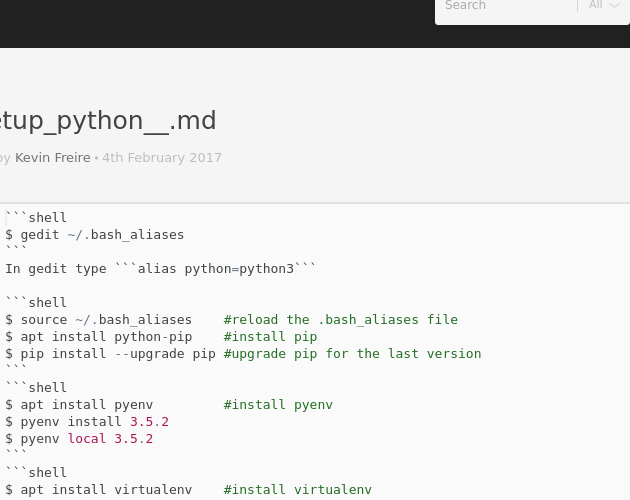Screen dimensions: 630x500
Task: Click the #upgrade pip for the last version comment
Action: click(x=352, y=354)
